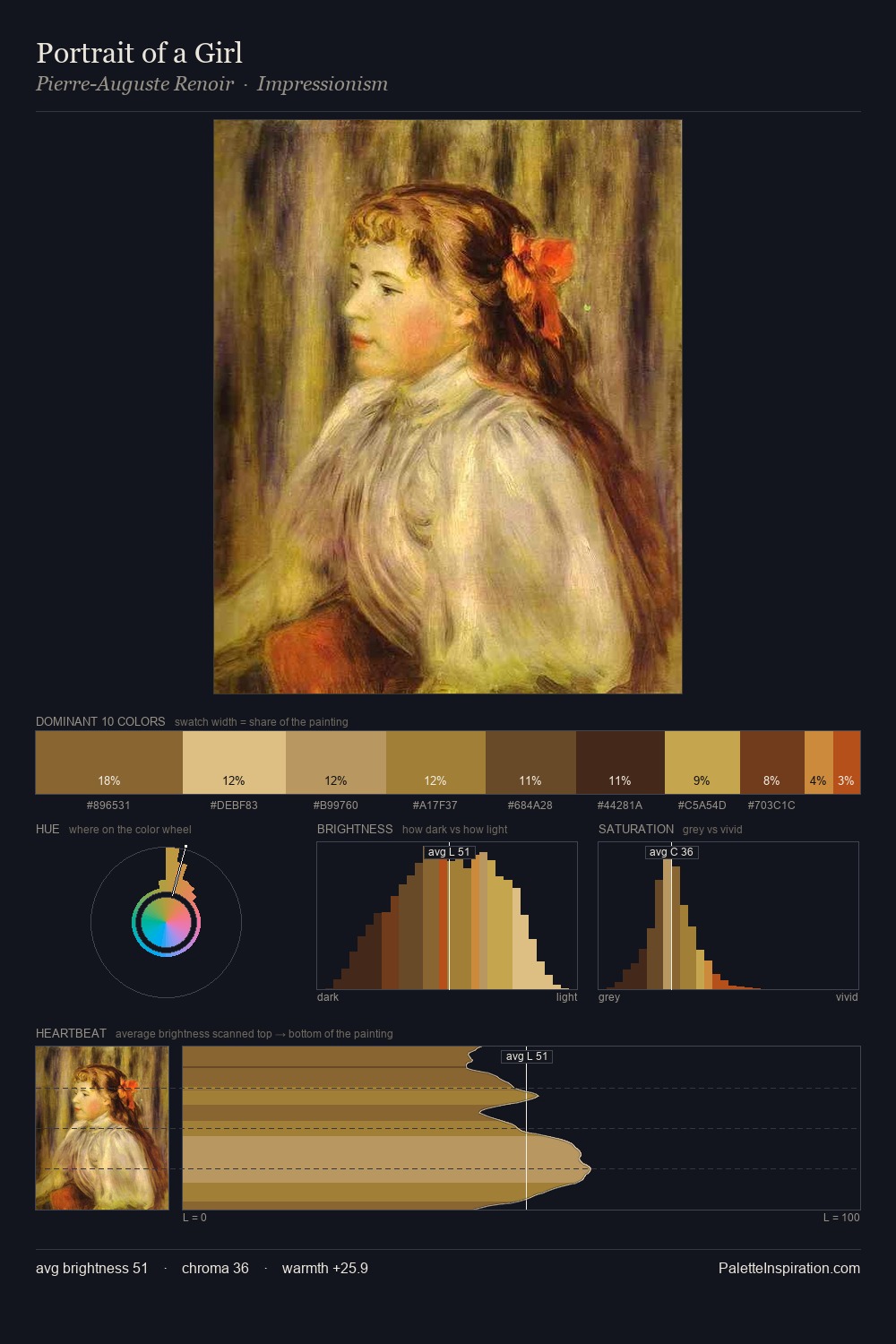The image size is (896, 1344).
Task: Select the pale tan swatch #DEBF83
Action: [x=234, y=762]
